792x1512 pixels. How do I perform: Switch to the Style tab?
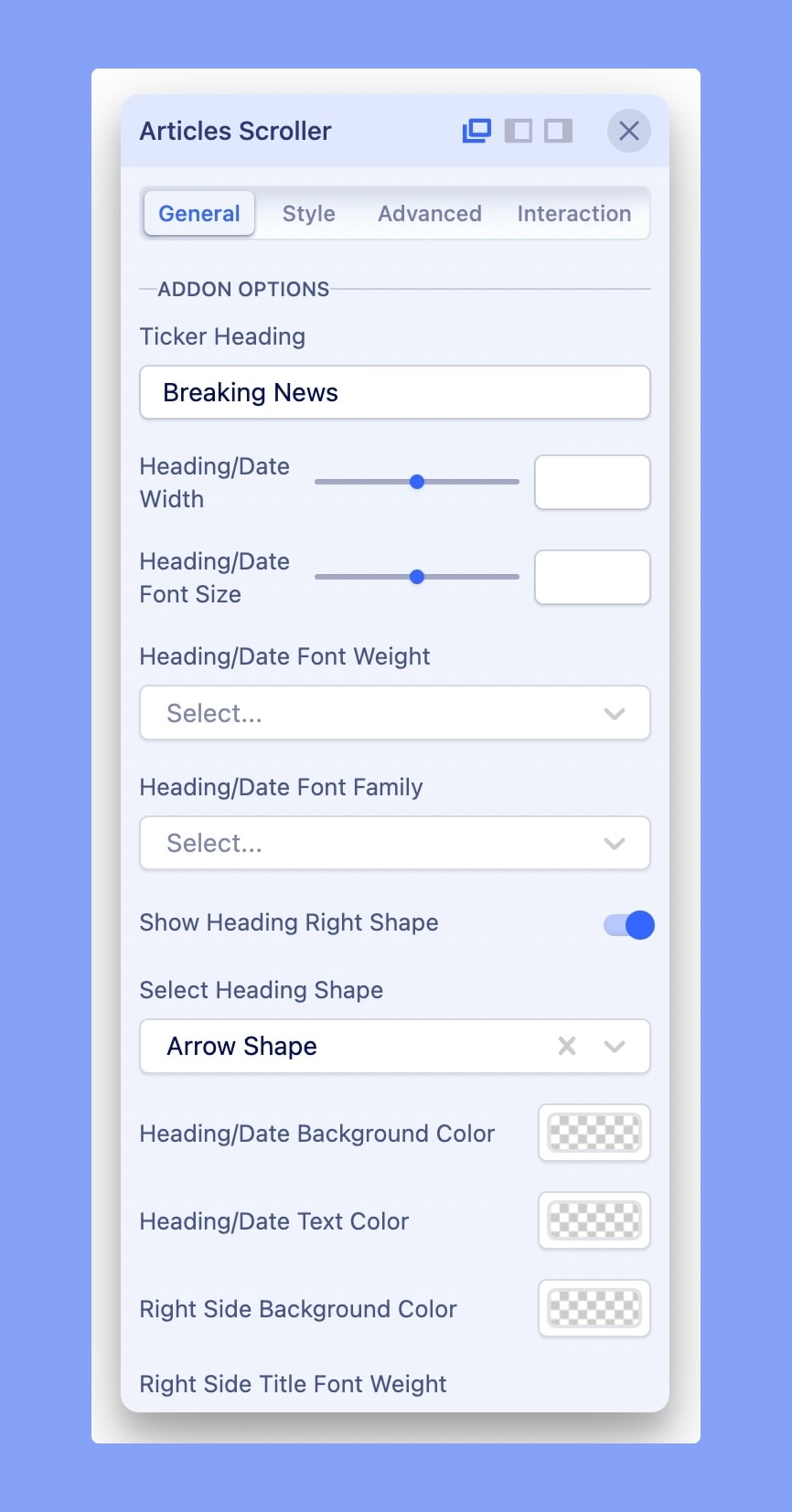tap(309, 214)
